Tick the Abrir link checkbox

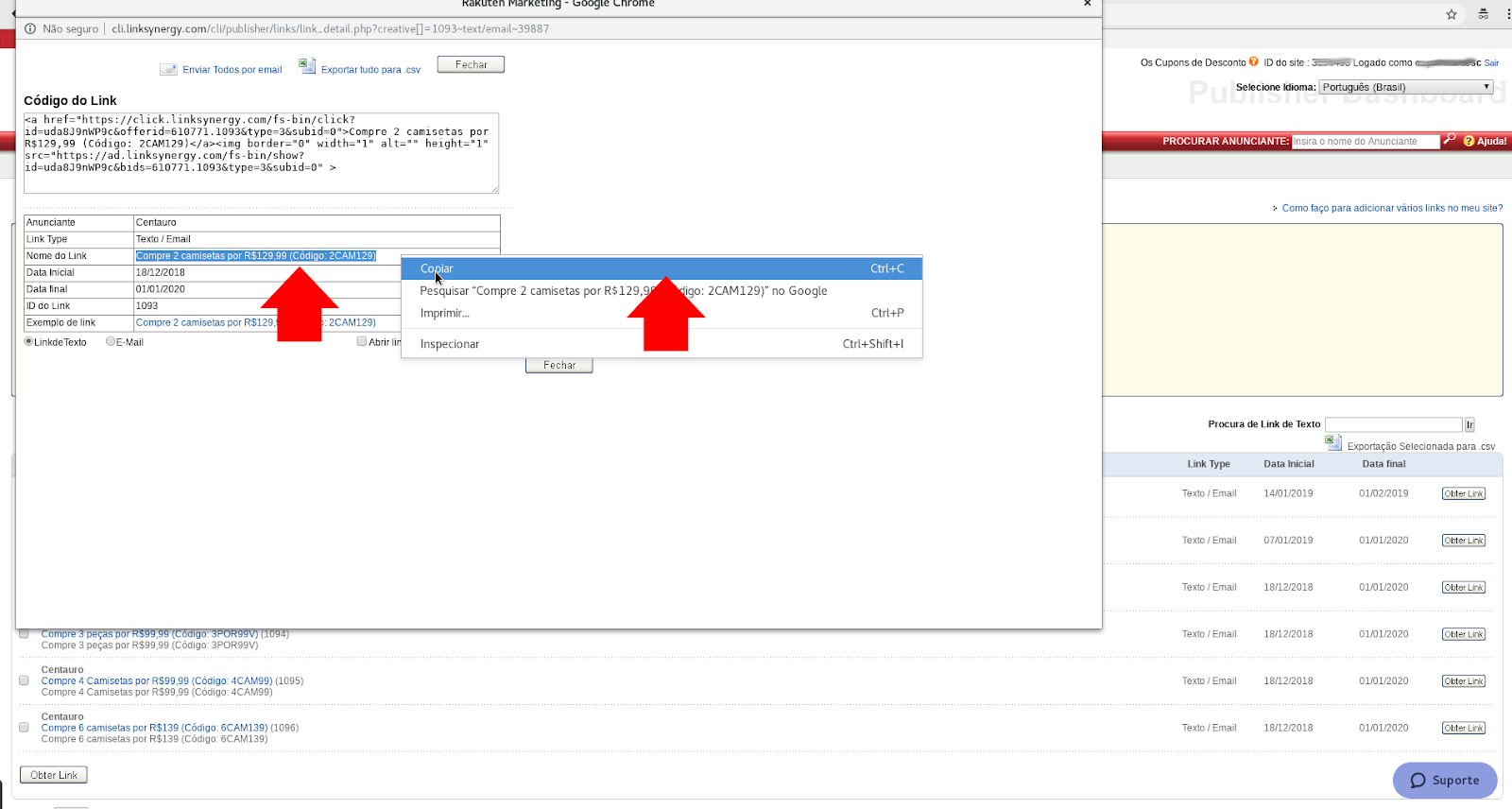(362, 342)
